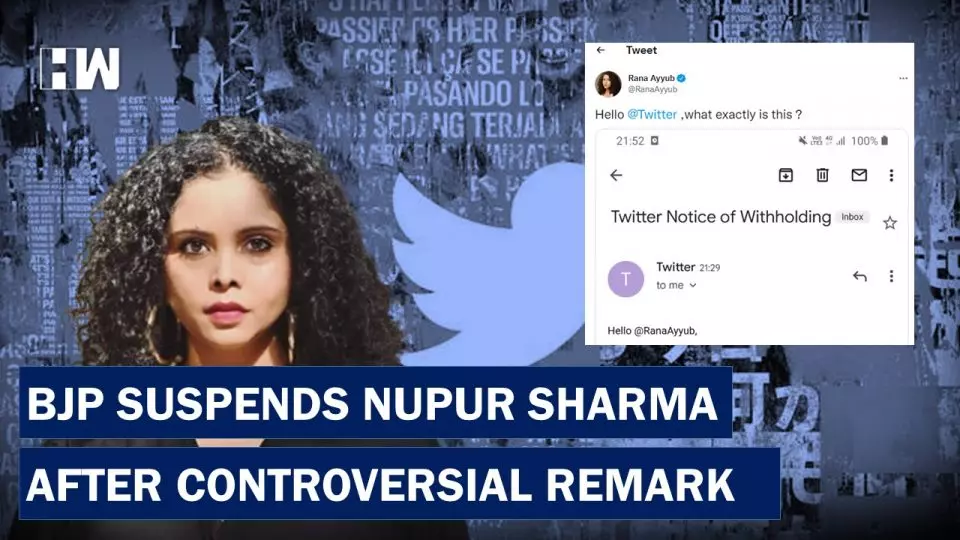The height and width of the screenshot is (540, 960).
Task: Click the reply arrow icon
Action: click(860, 276)
